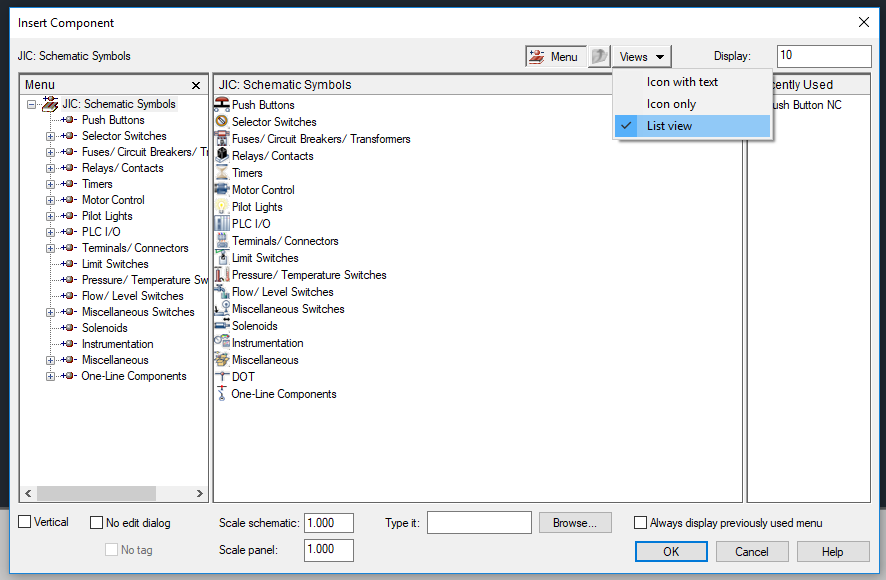The width and height of the screenshot is (886, 580).
Task: Expand Fuses/Circuit Breakers in the menu tree
Action: pyautogui.click(x=49, y=151)
